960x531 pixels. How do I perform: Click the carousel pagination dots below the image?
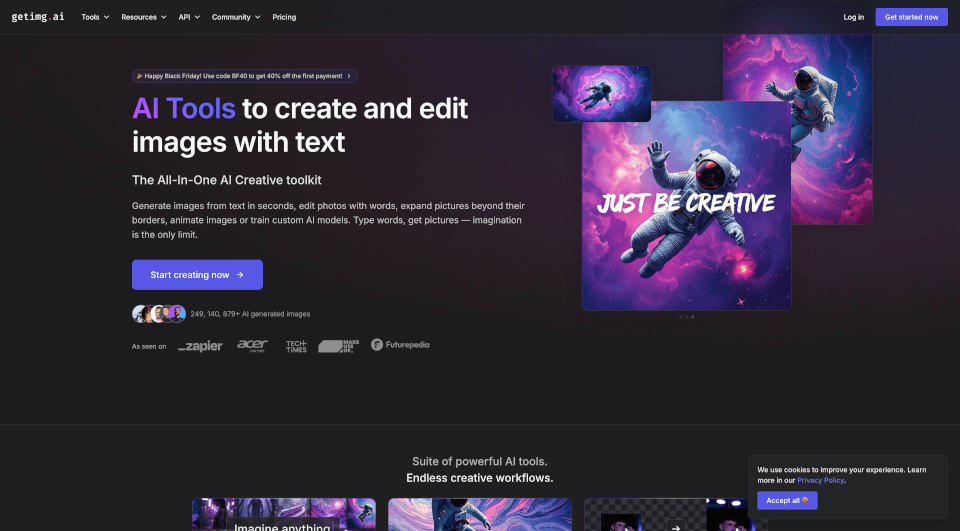(x=687, y=317)
